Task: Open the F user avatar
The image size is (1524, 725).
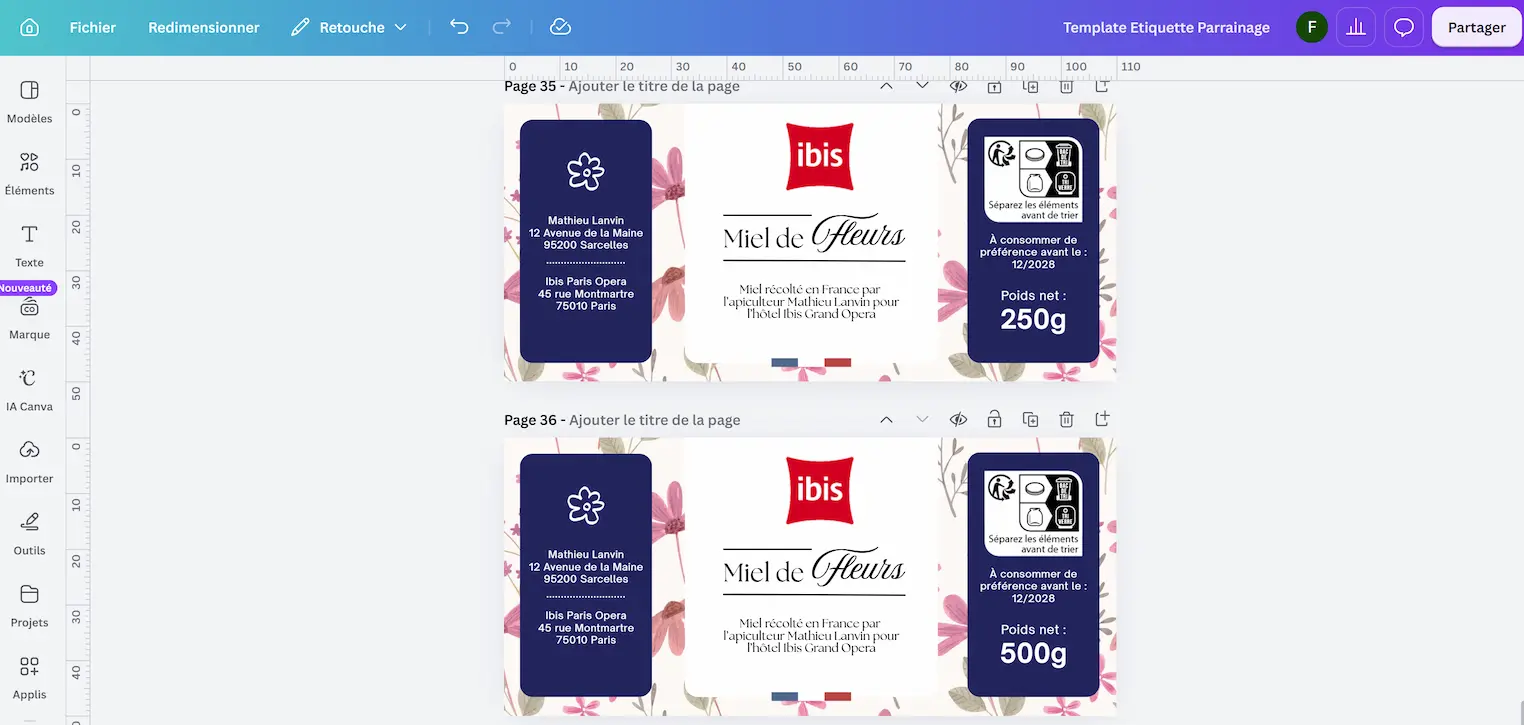Action: (x=1312, y=27)
